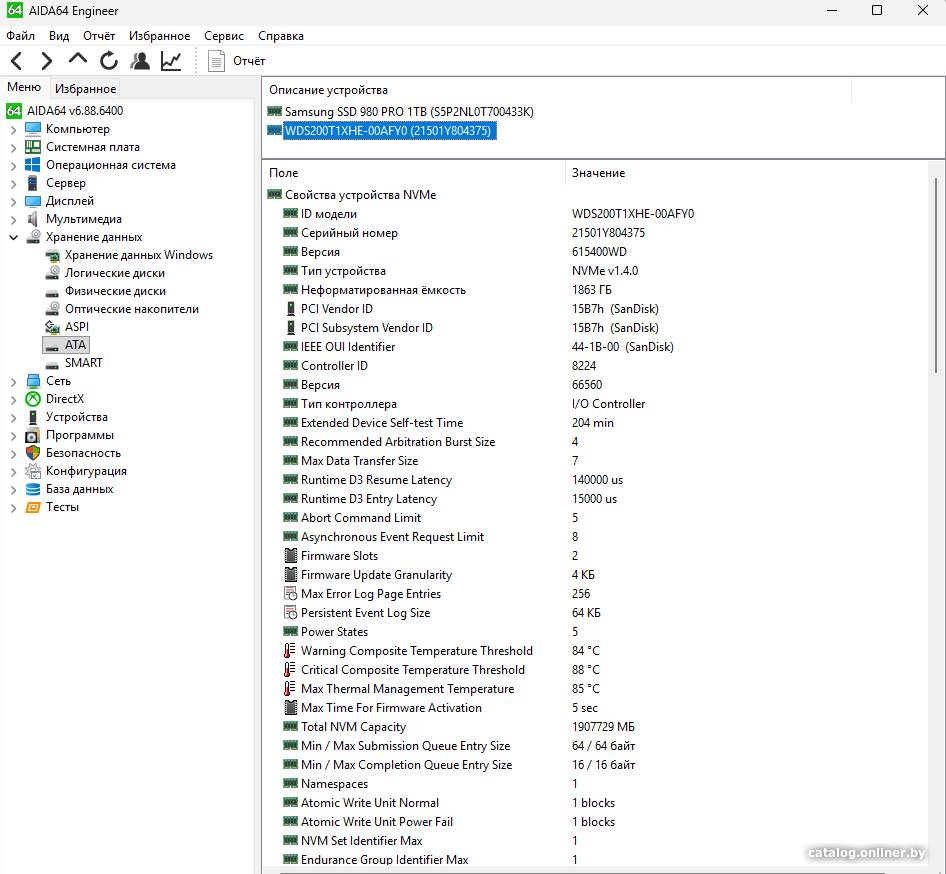This screenshot has width=946, height=874.
Task: Open the Сервис menu
Action: click(x=224, y=36)
